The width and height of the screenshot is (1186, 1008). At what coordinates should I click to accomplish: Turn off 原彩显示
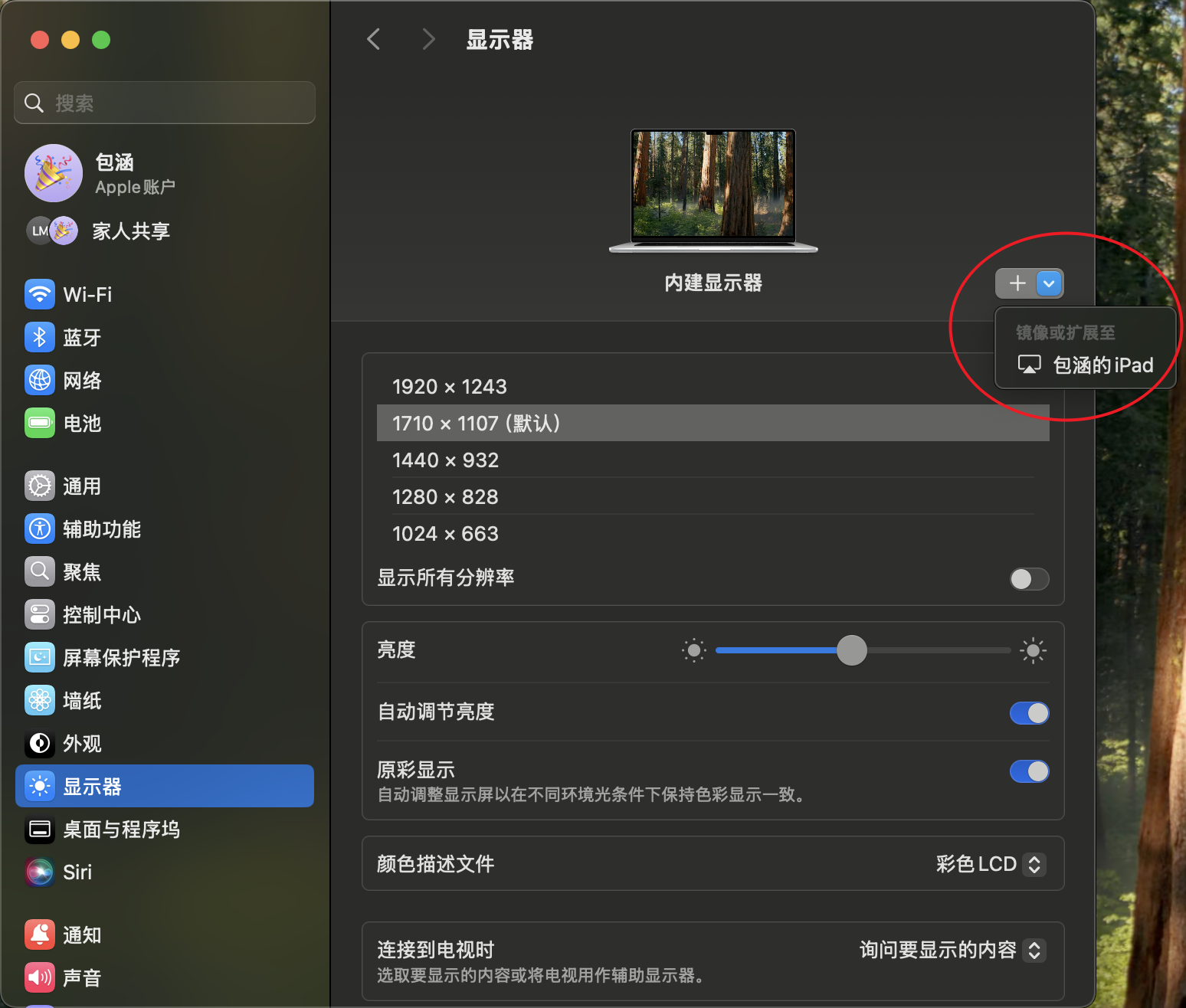point(1029,771)
